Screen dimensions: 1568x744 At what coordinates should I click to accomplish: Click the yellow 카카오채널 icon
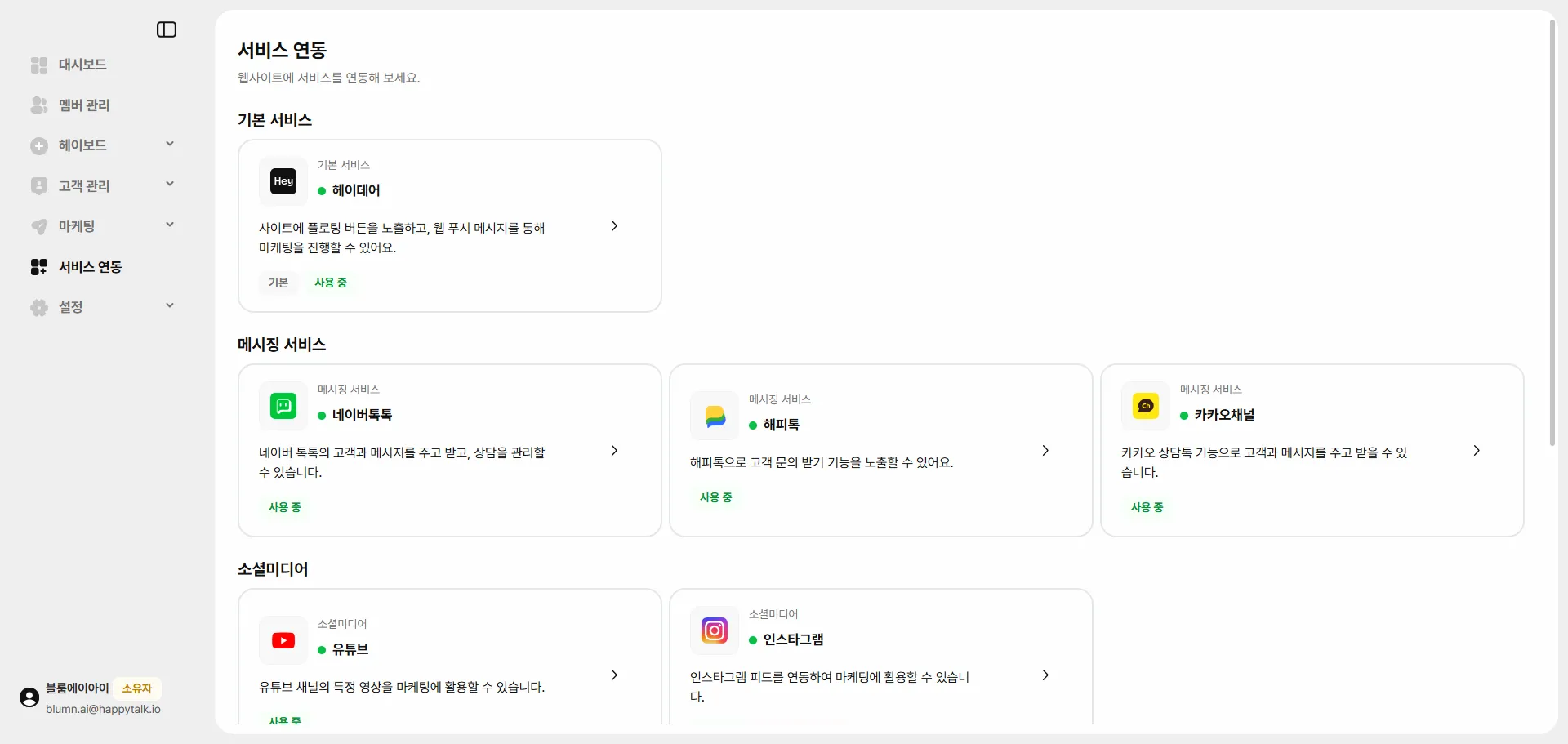1146,406
